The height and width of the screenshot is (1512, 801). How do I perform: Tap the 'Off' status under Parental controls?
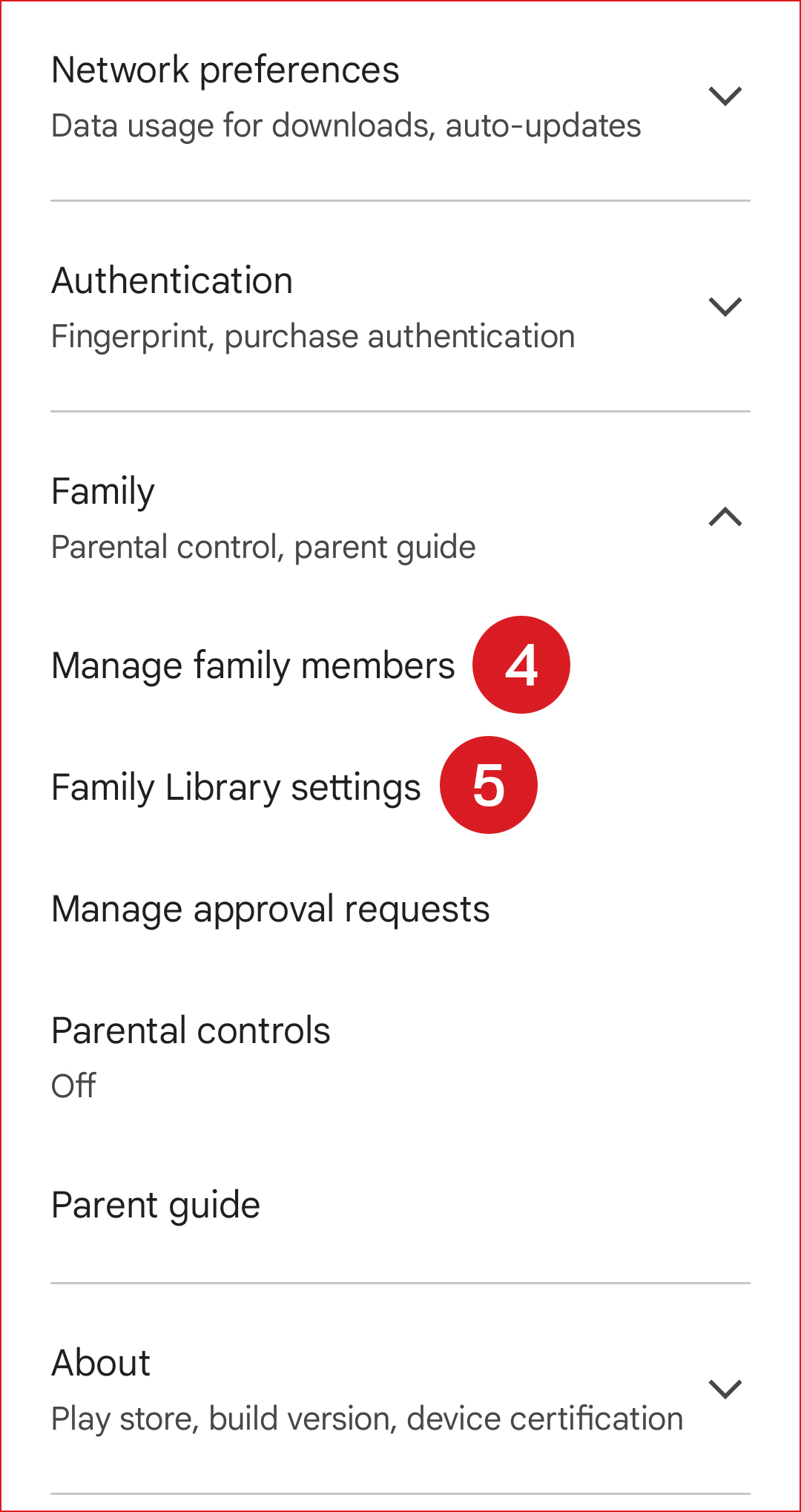pos(73,1086)
